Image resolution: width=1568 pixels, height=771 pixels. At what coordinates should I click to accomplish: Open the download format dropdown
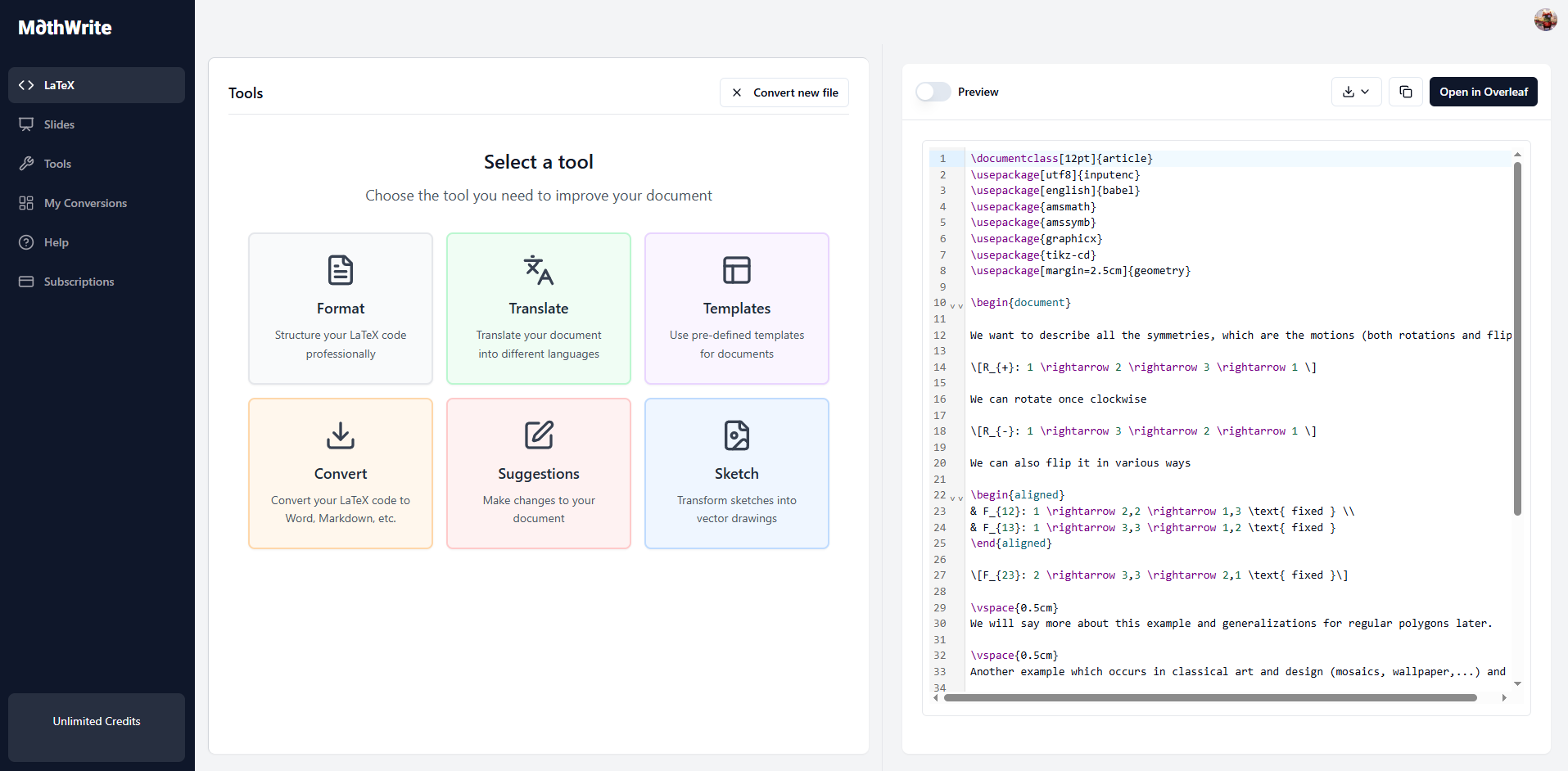click(x=1356, y=92)
